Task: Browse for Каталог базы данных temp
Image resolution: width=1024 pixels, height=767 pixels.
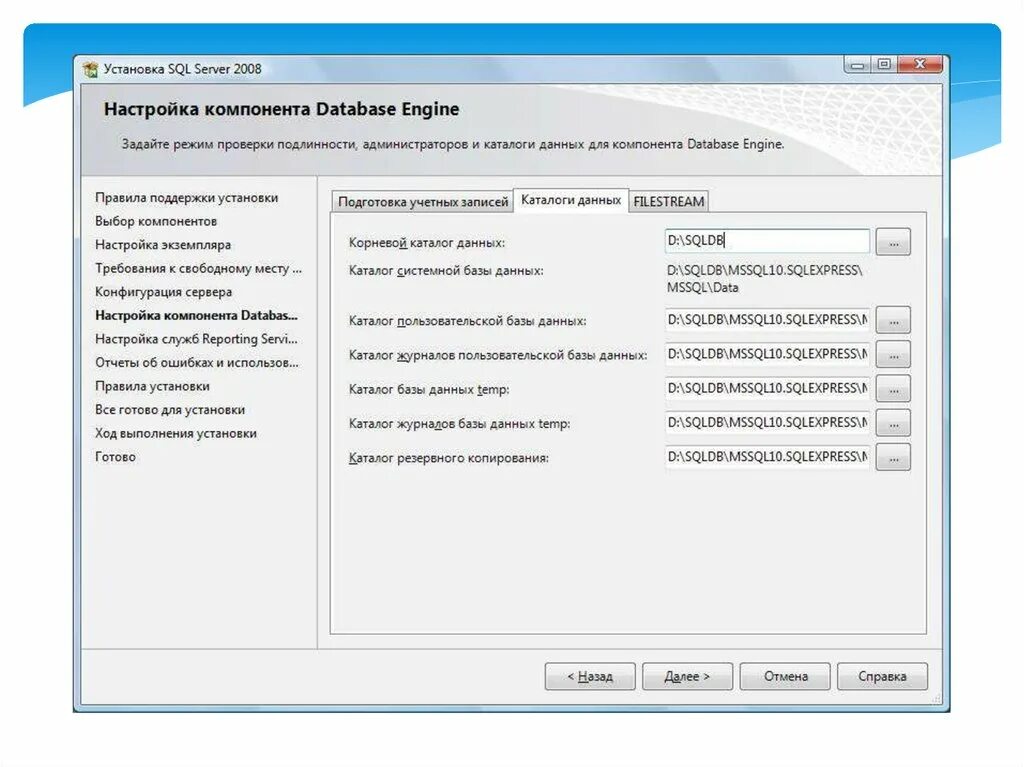Action: click(x=893, y=389)
